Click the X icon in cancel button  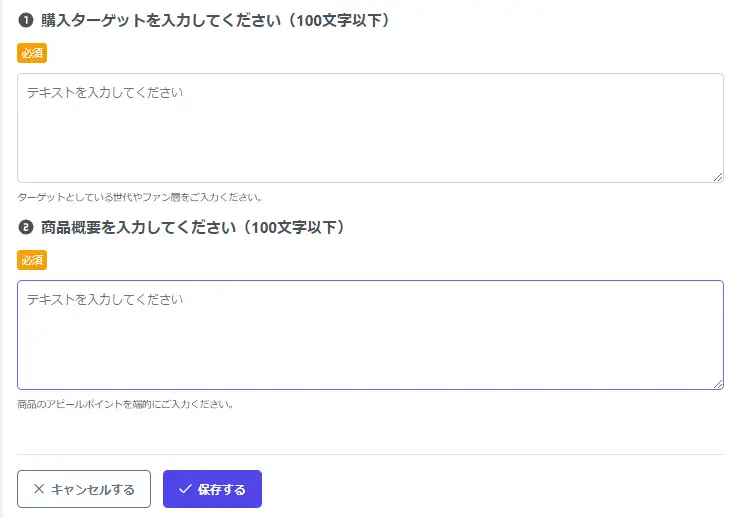click(x=39, y=489)
